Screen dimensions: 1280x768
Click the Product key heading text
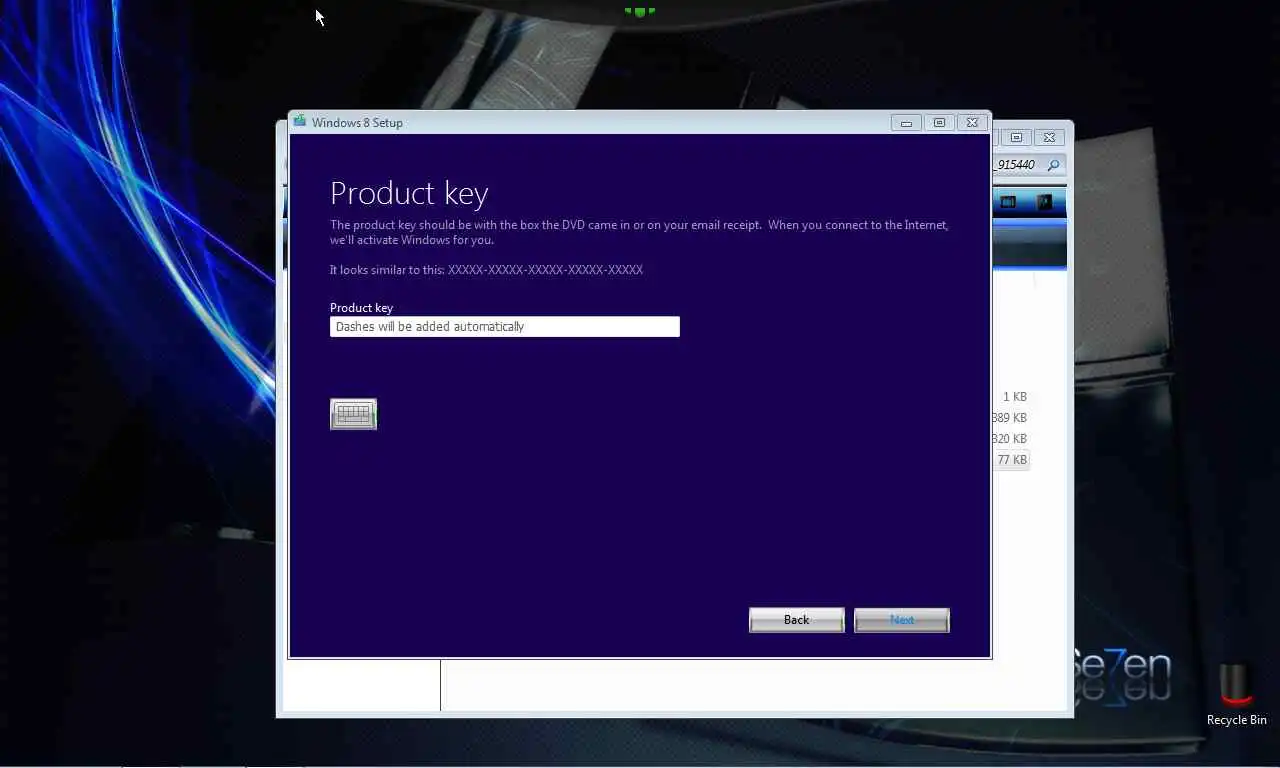click(x=409, y=193)
